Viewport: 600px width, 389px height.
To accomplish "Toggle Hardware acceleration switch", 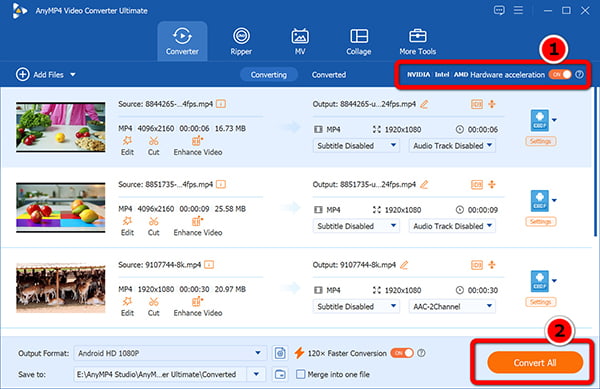I will click(x=560, y=74).
